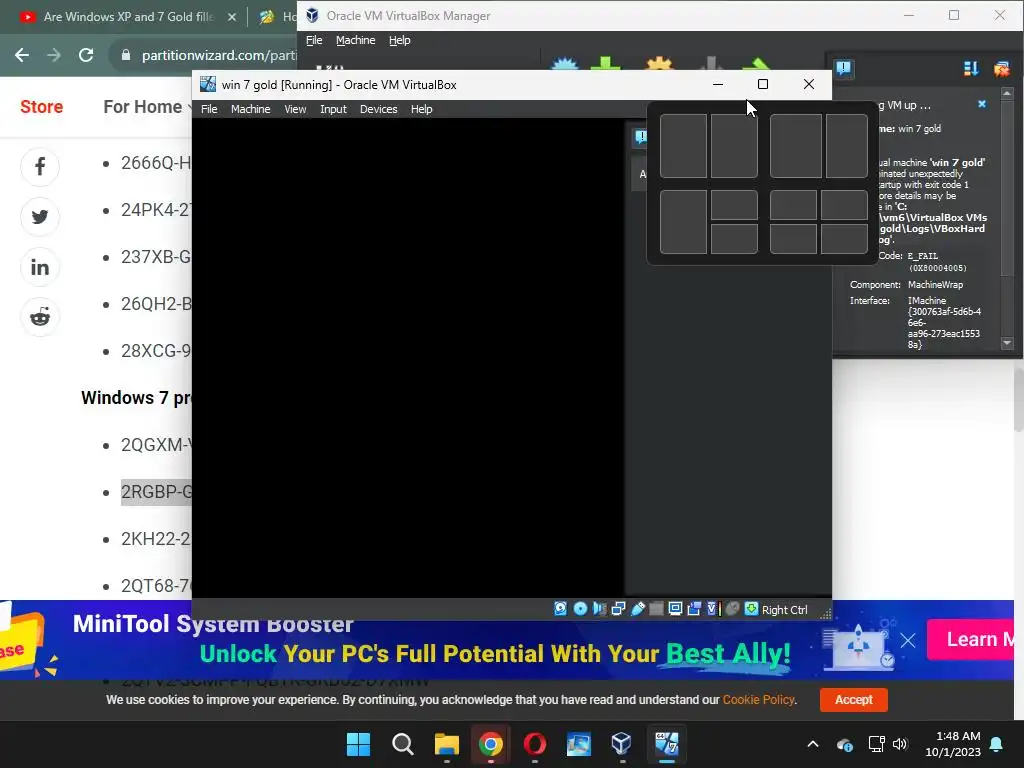Click the keyboard capture indicator beside Right Ctrl

[752, 609]
